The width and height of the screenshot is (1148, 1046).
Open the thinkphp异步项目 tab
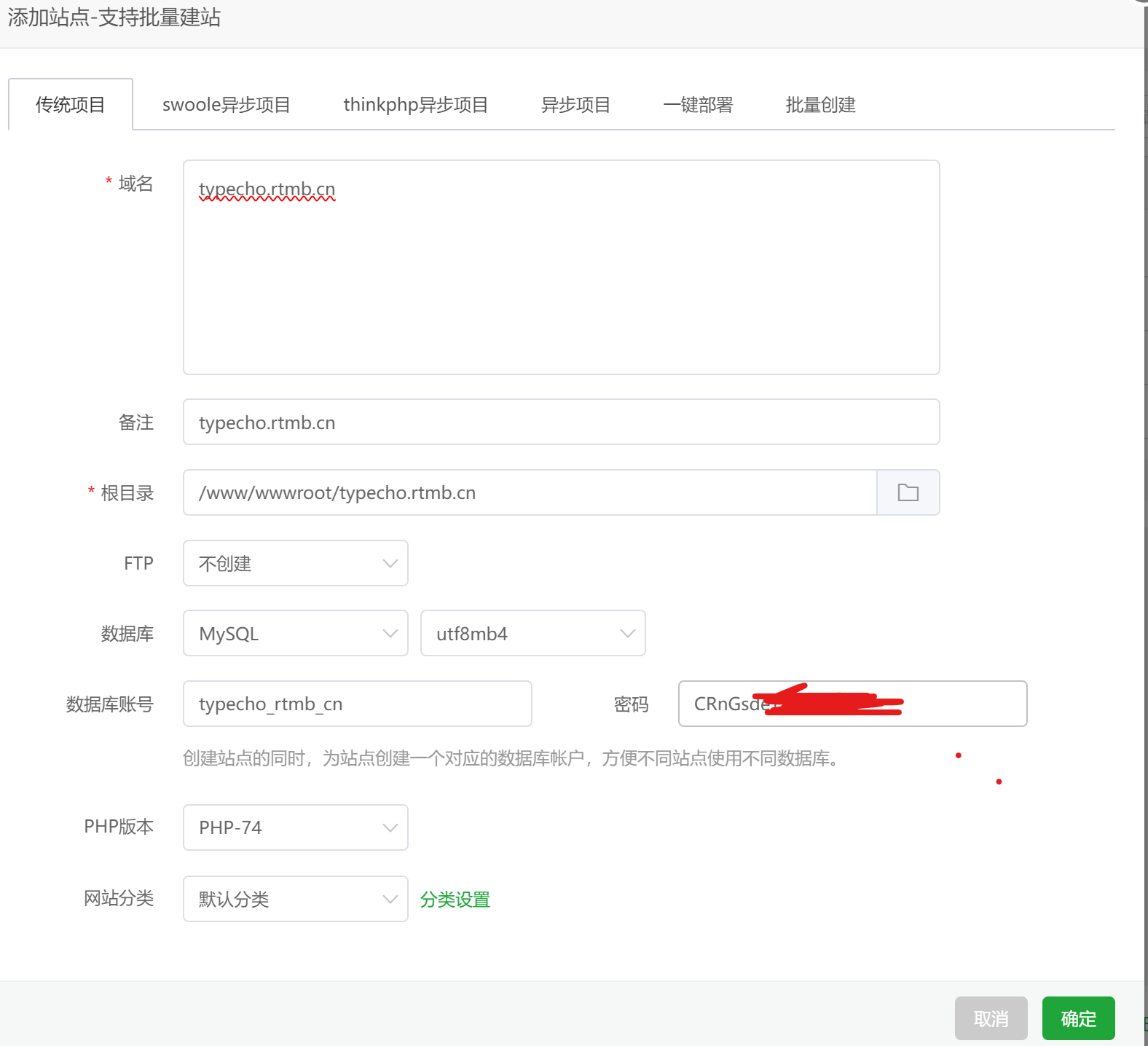click(415, 105)
